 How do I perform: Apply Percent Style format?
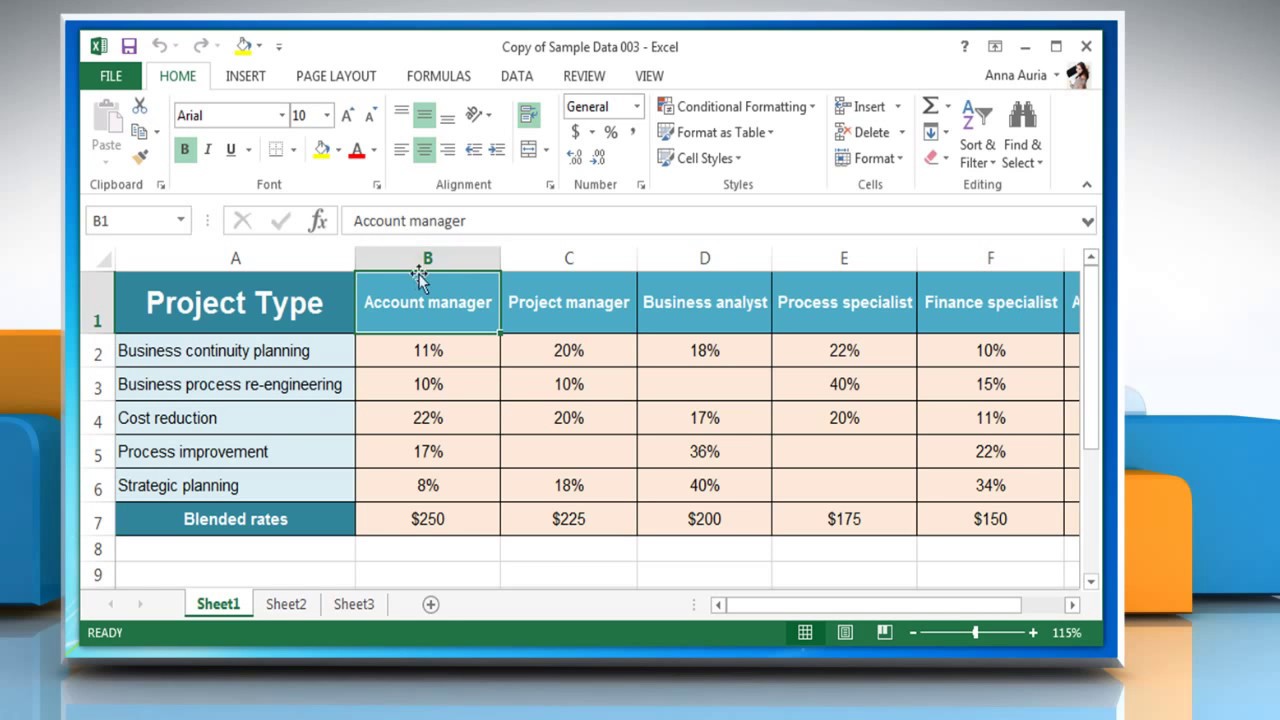(610, 132)
